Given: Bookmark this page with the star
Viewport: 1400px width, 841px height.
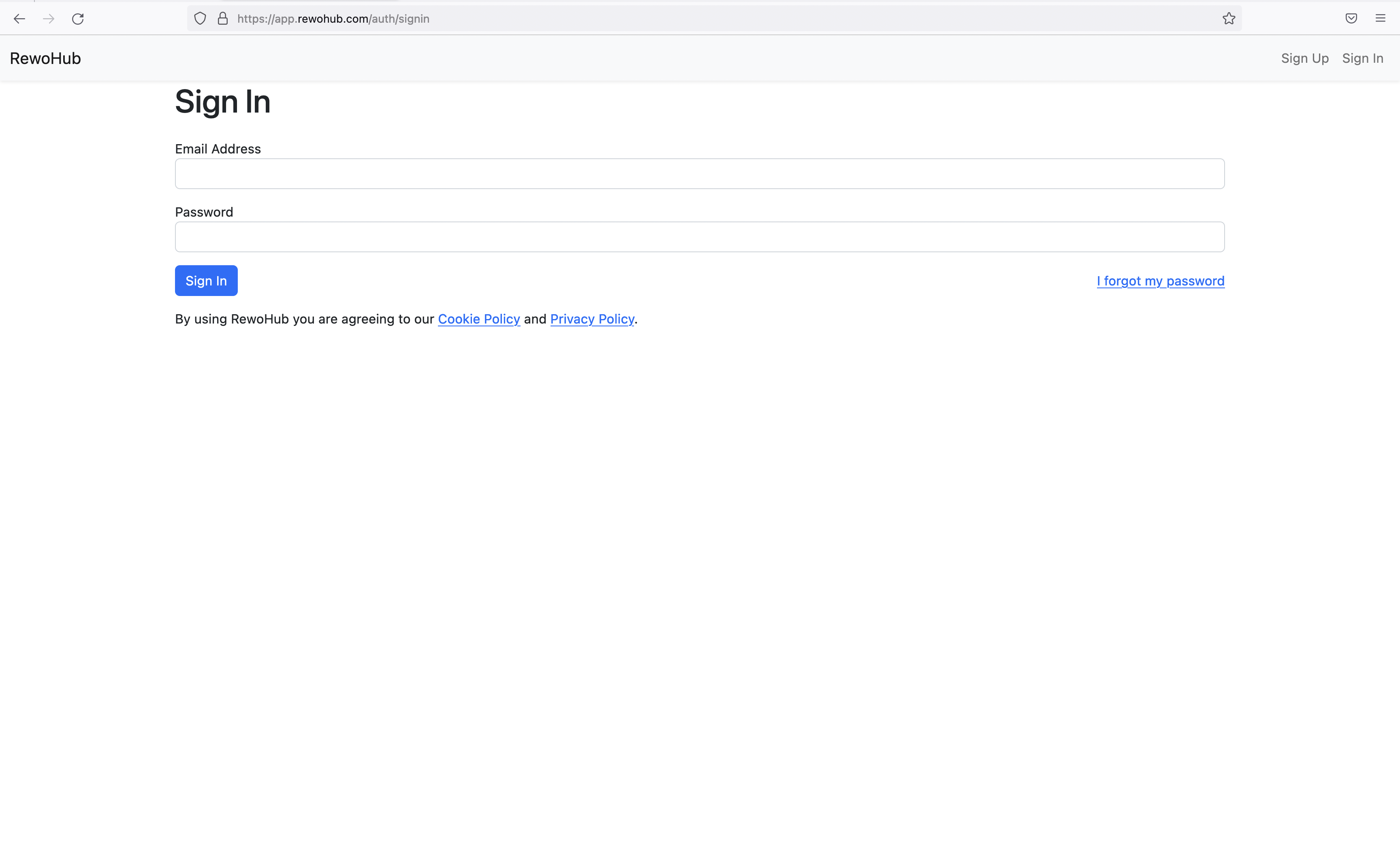Looking at the screenshot, I should [1228, 19].
